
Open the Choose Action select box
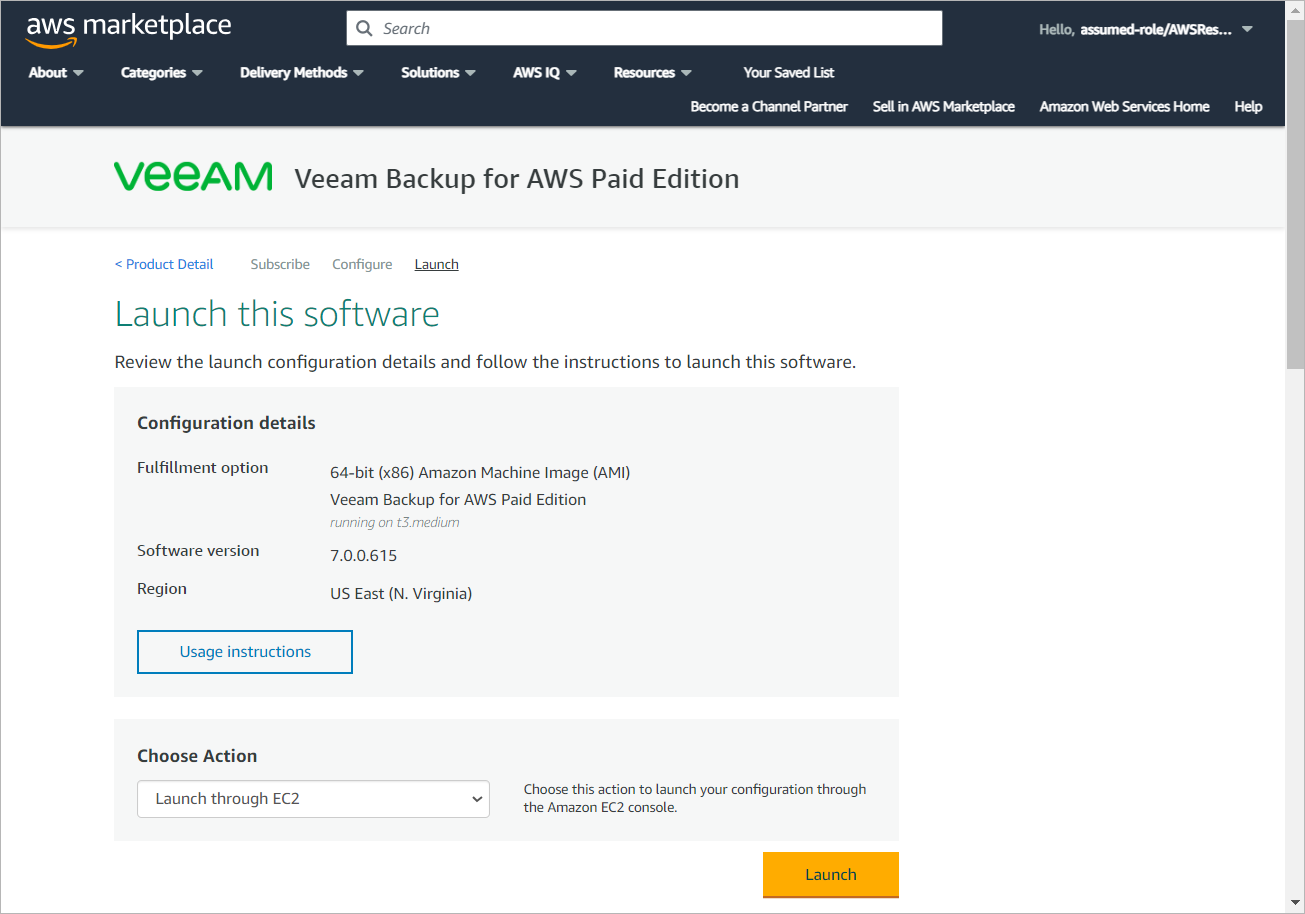(x=313, y=799)
